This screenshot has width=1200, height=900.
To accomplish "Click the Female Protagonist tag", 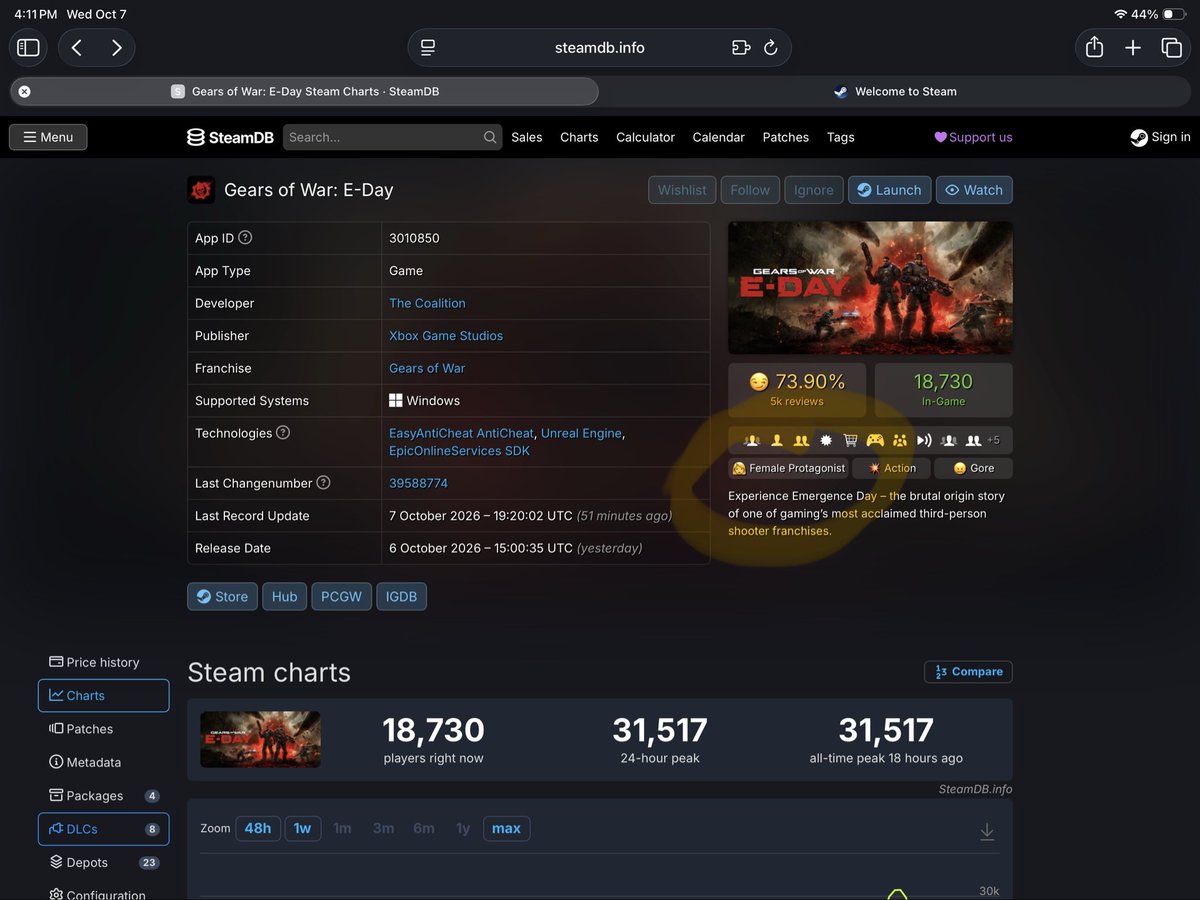I will (789, 468).
